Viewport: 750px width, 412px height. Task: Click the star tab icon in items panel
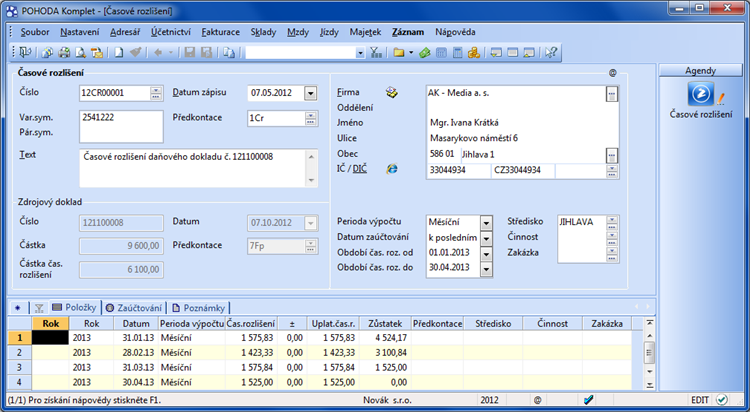(x=18, y=308)
